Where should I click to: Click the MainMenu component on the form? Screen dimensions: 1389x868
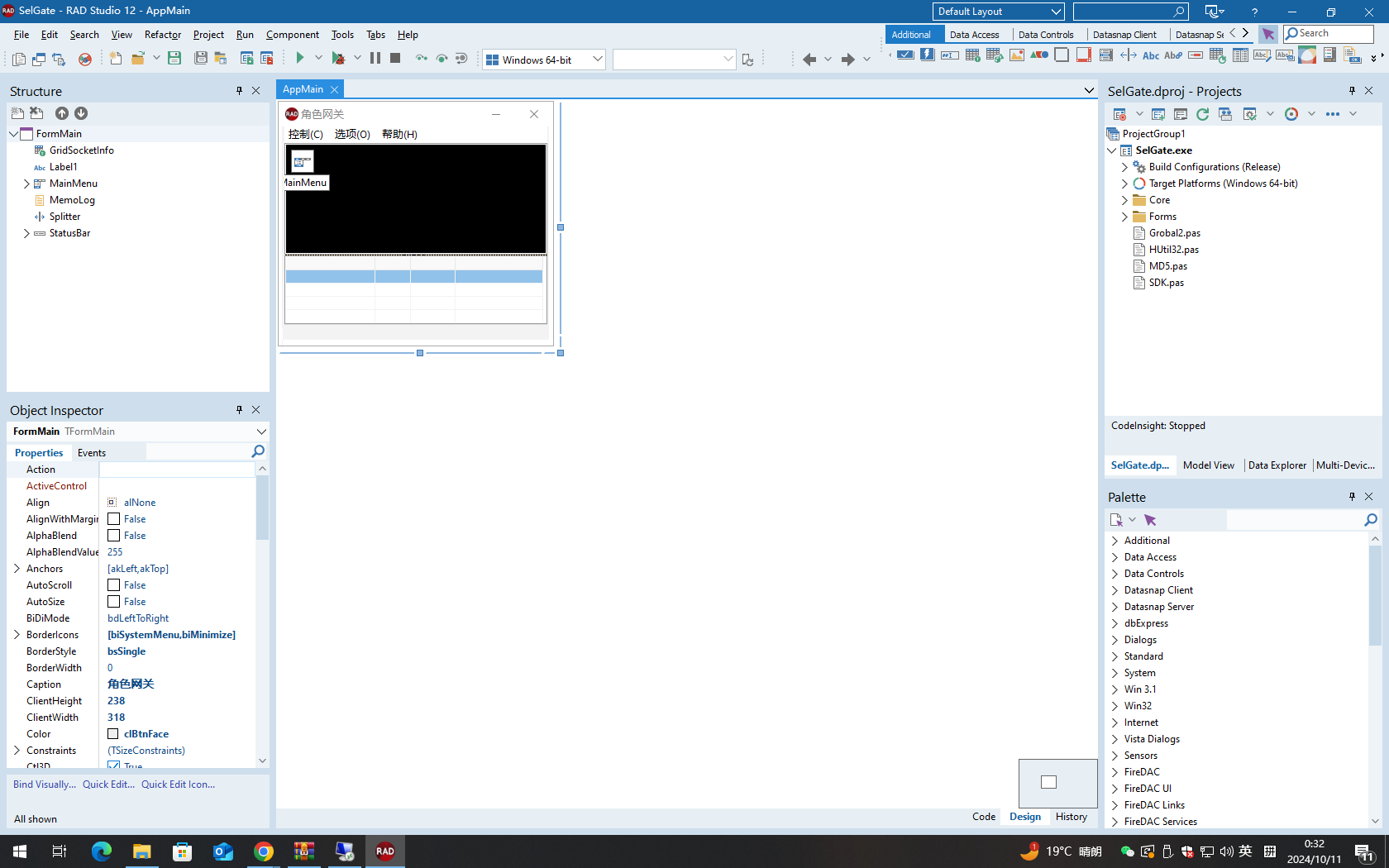tap(303, 162)
